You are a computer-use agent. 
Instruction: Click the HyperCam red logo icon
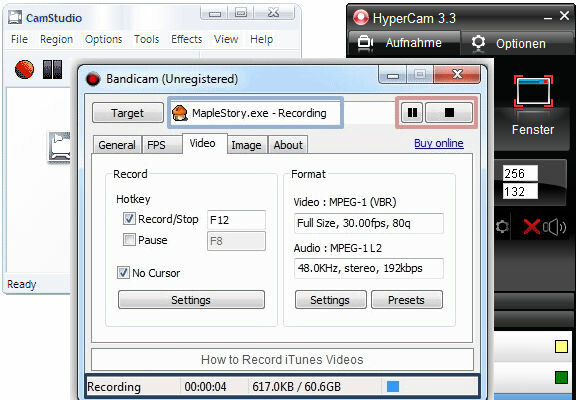point(361,17)
